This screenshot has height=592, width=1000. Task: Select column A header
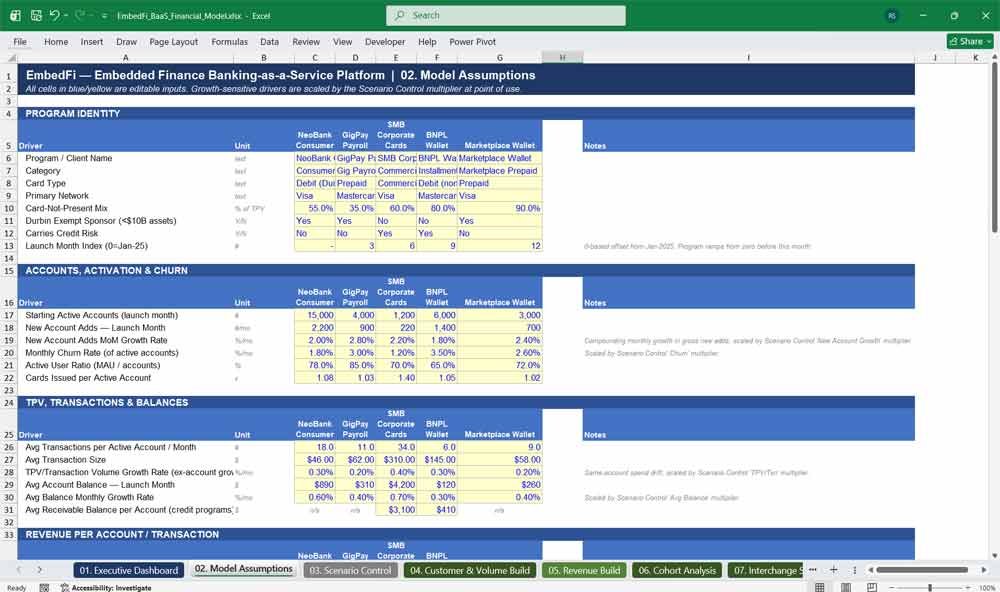click(126, 58)
